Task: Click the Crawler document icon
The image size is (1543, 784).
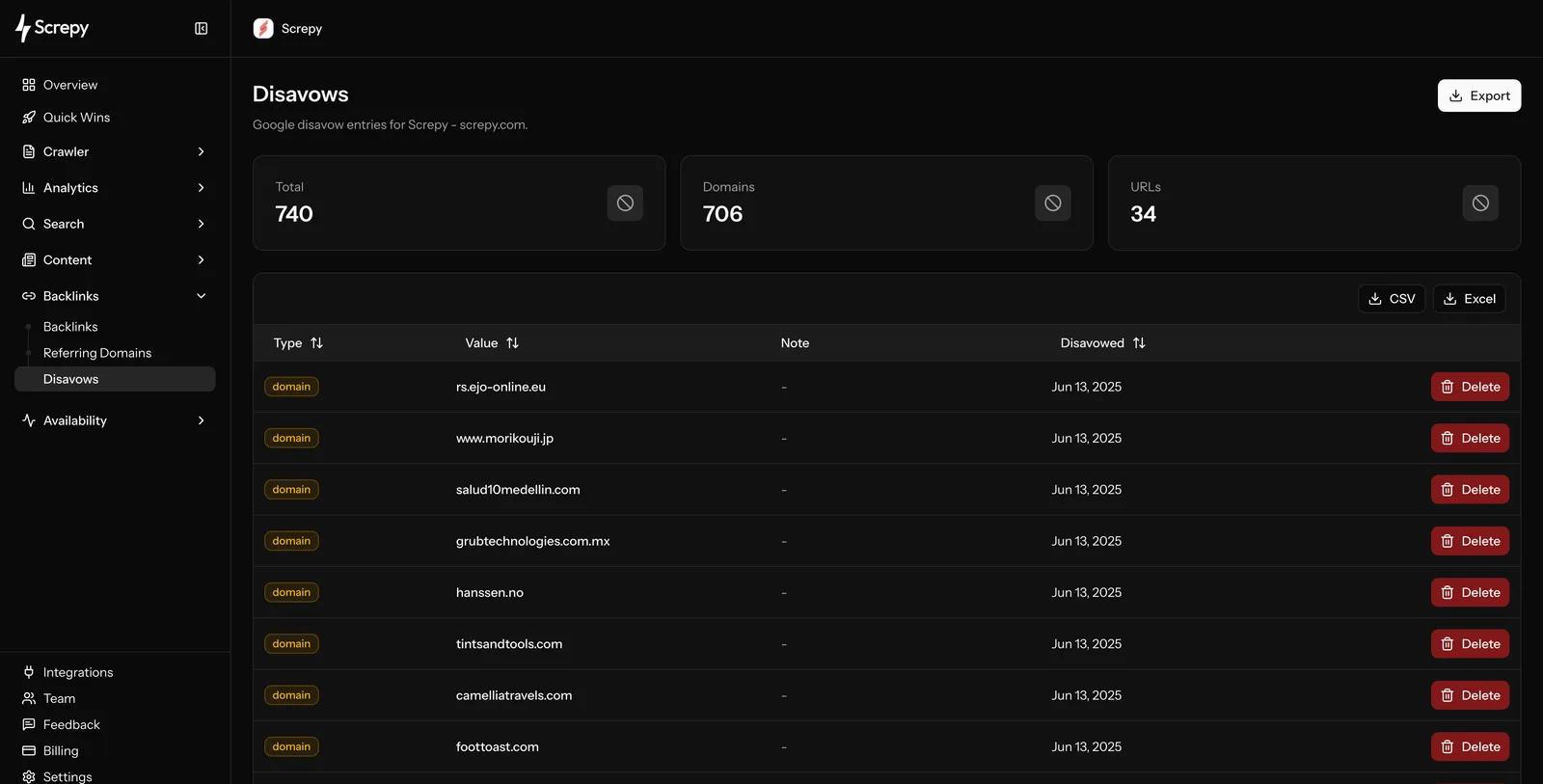Action: [29, 151]
